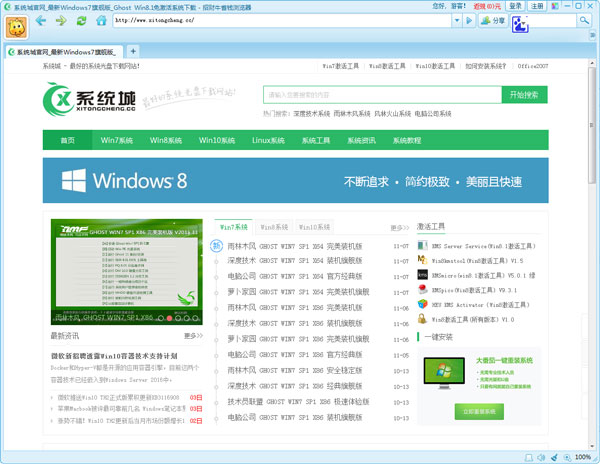Click the site search input field
Screen dimensions: 600x464
(382, 95)
